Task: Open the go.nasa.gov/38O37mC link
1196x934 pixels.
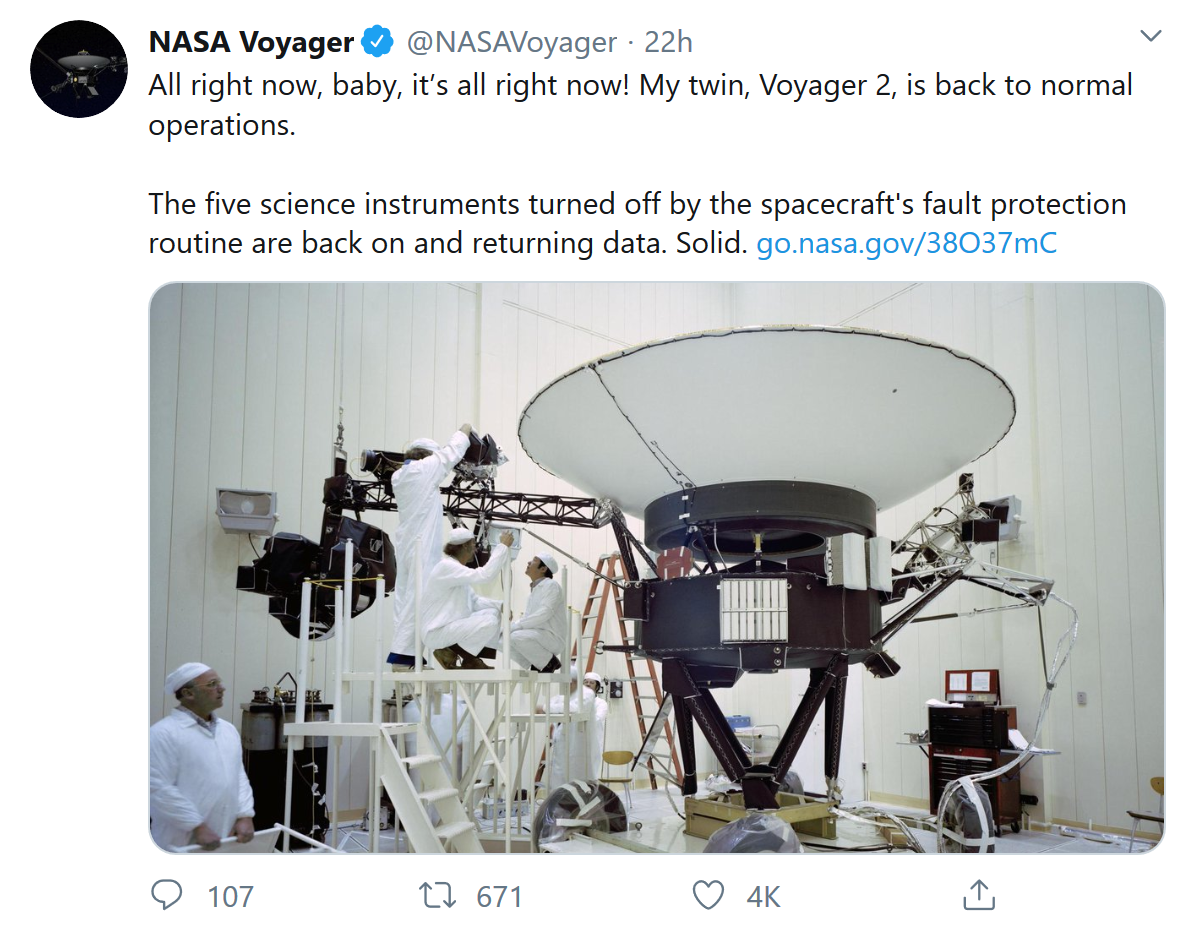Action: [x=905, y=243]
